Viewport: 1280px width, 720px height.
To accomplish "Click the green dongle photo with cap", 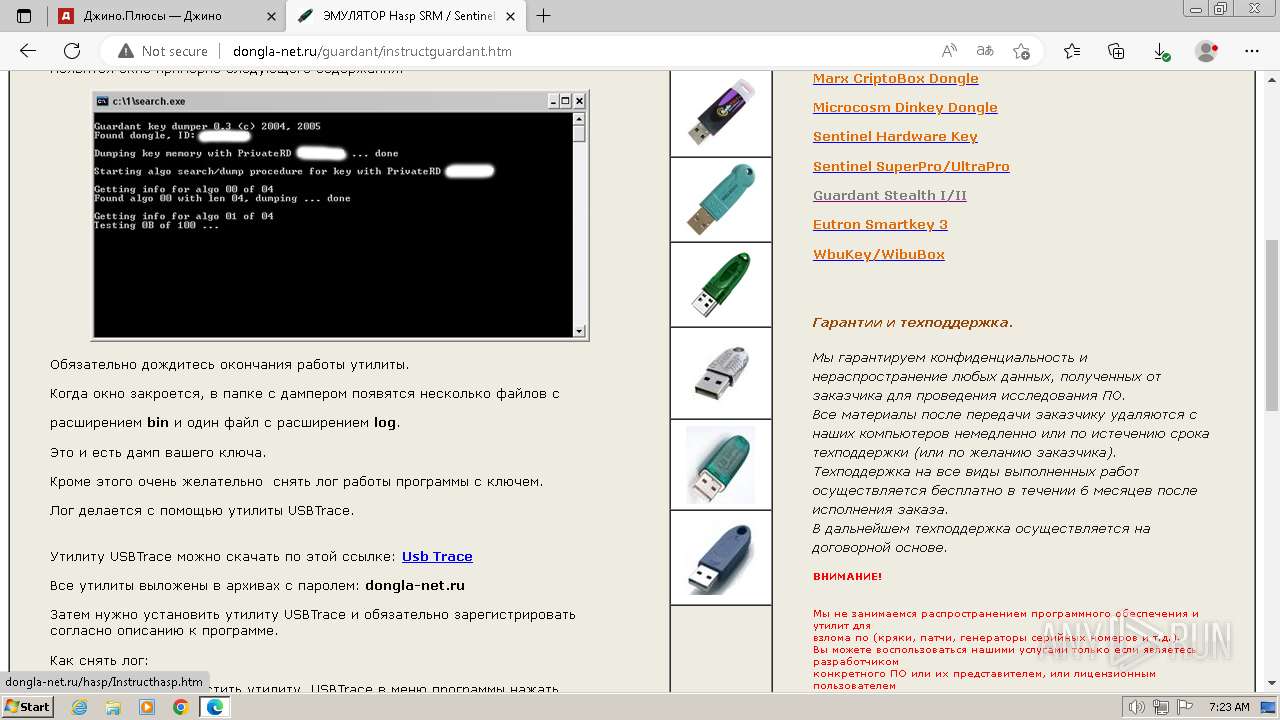I will click(x=721, y=465).
